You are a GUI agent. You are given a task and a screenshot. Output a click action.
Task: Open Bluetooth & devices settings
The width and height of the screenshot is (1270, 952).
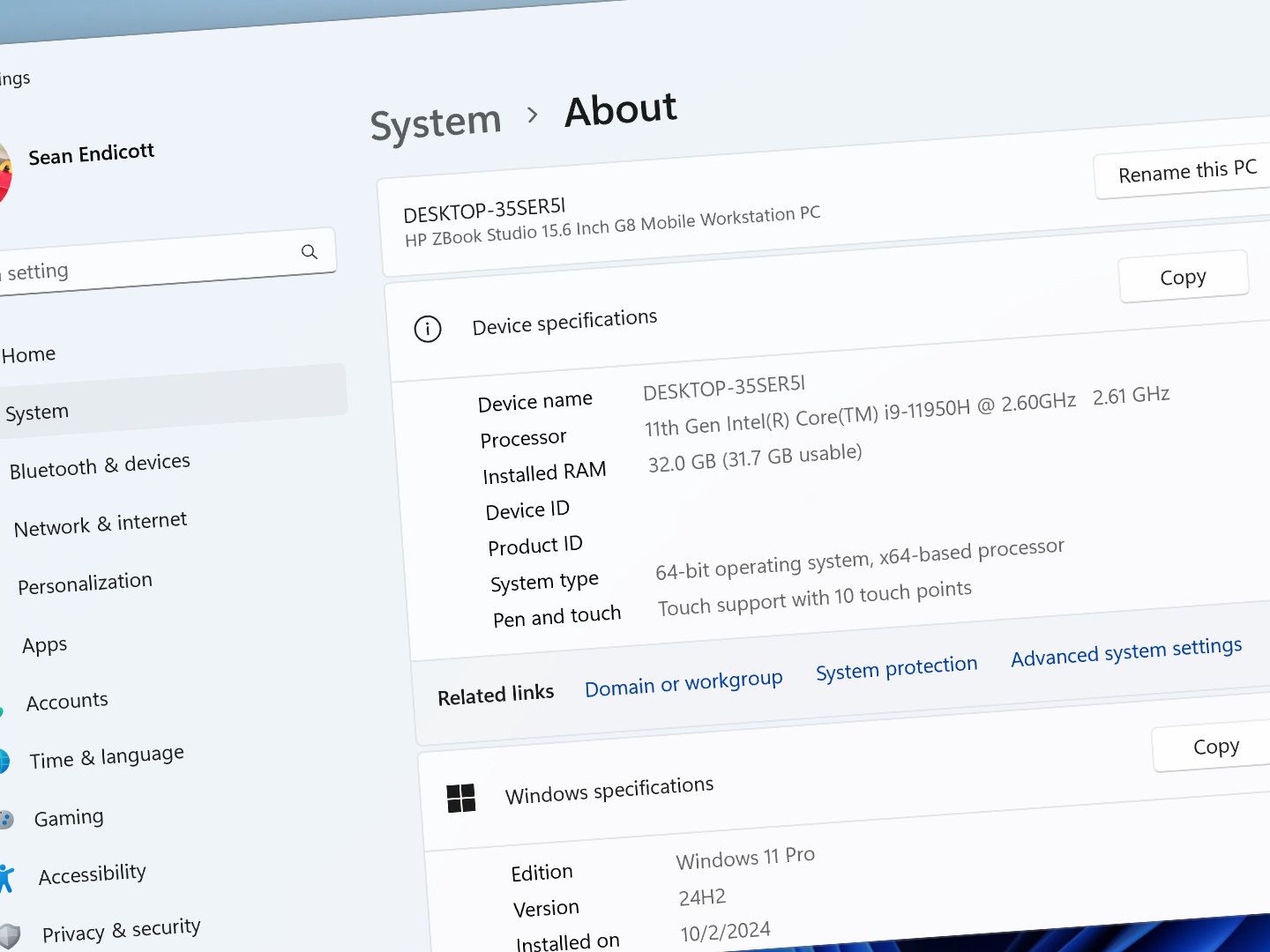[100, 465]
